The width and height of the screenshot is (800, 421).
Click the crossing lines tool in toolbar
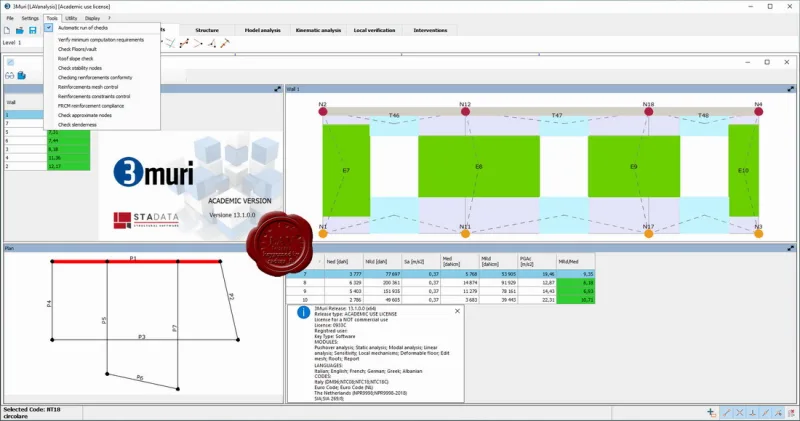point(170,43)
